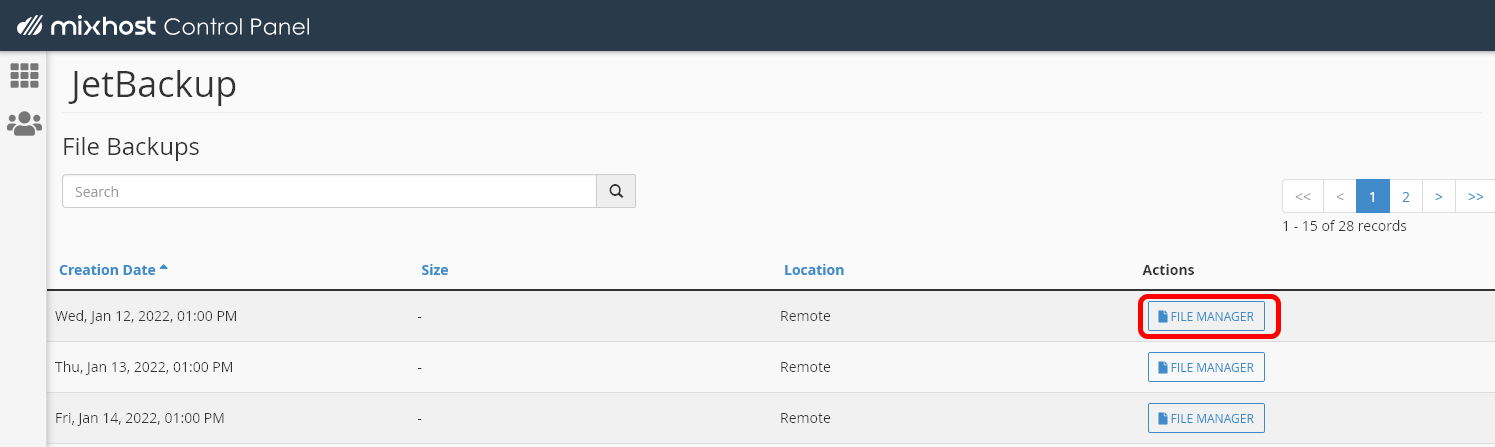Sort by Creation Date column

[x=107, y=270]
